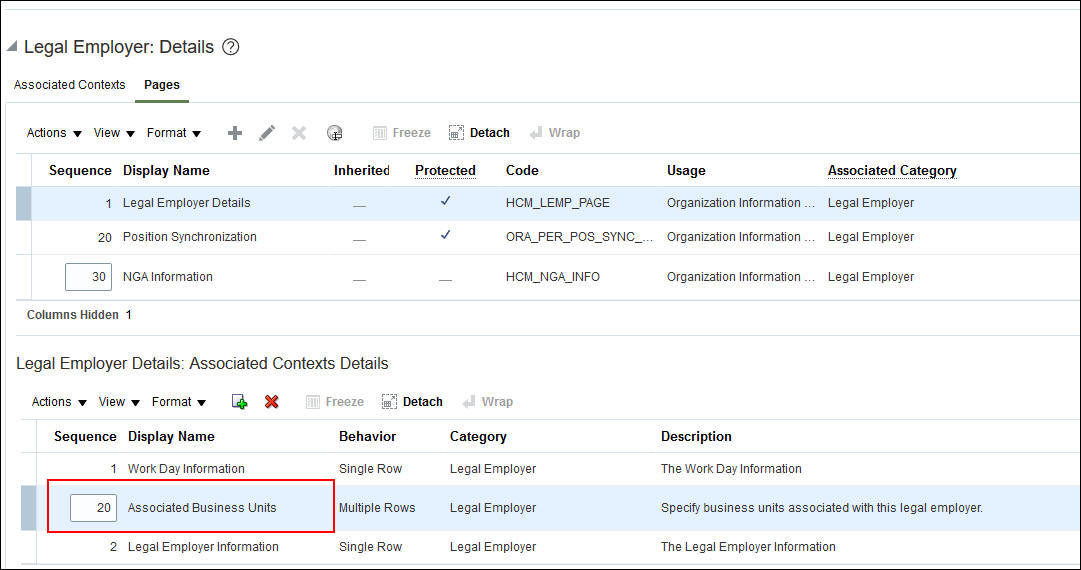Click Detach in Associated Contexts Details toolbar
The height and width of the screenshot is (570, 1081).
click(412, 401)
